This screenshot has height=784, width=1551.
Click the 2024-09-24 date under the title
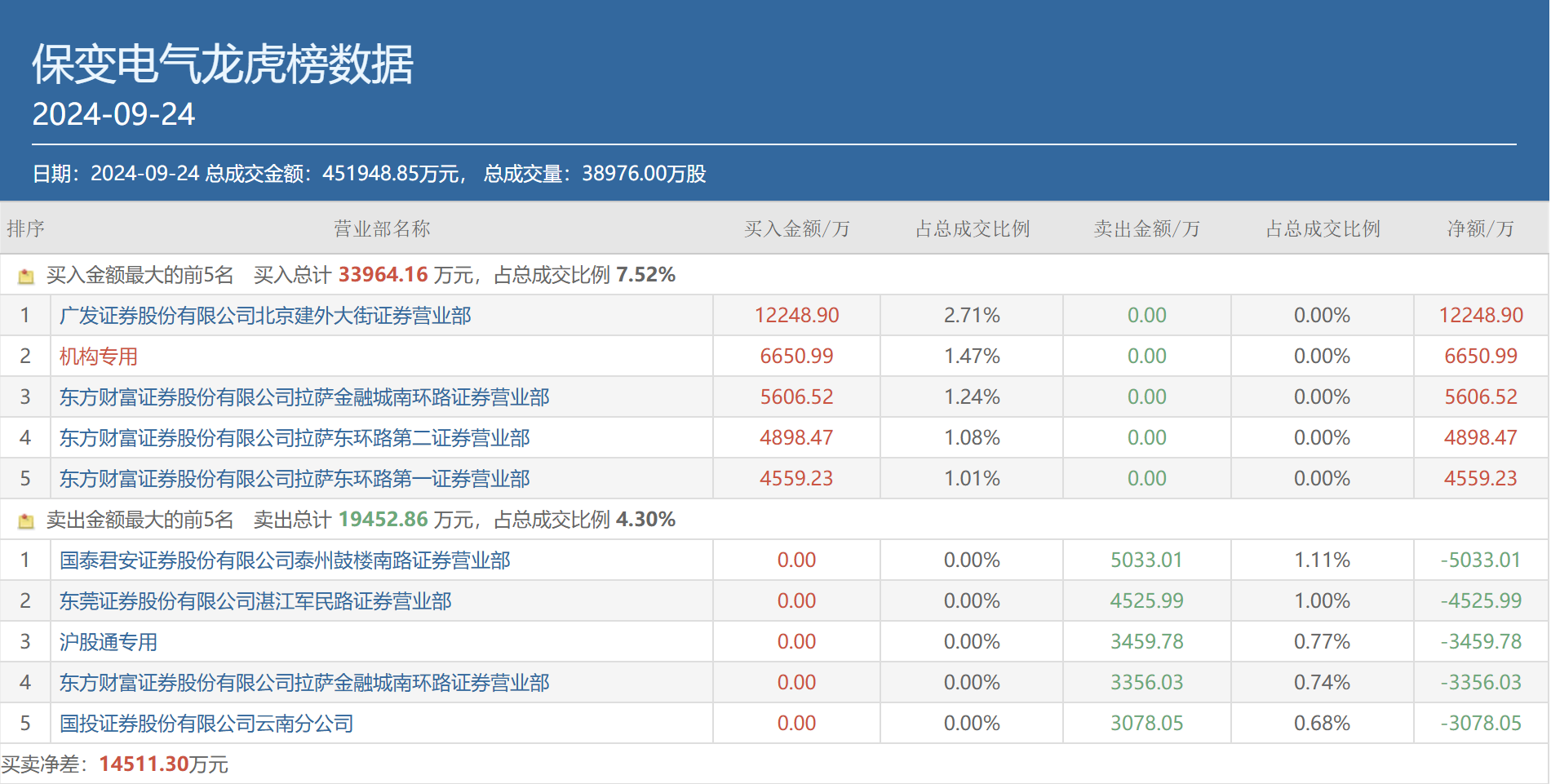pyautogui.click(x=113, y=114)
